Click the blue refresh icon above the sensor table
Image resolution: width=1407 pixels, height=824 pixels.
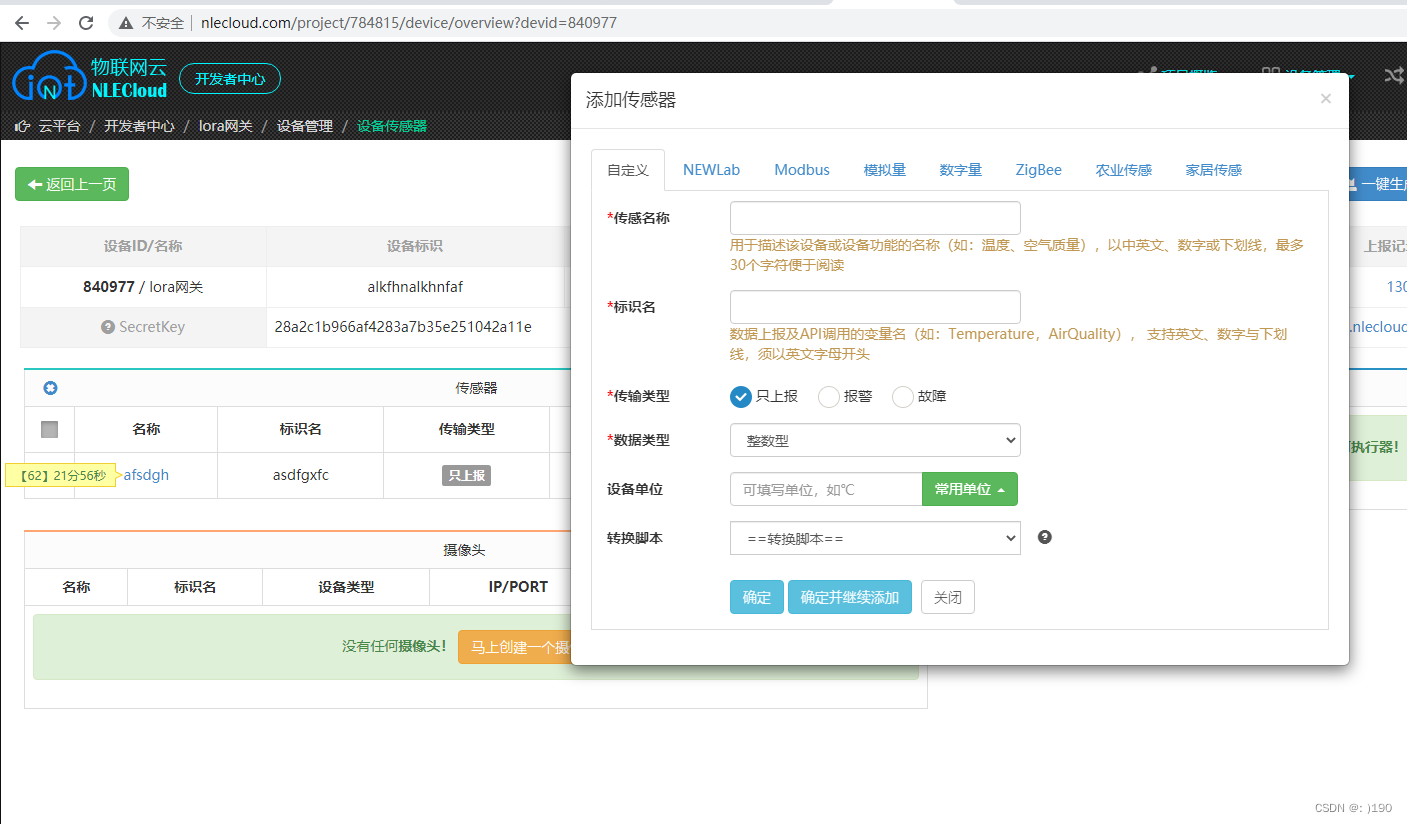pyautogui.click(x=50, y=388)
